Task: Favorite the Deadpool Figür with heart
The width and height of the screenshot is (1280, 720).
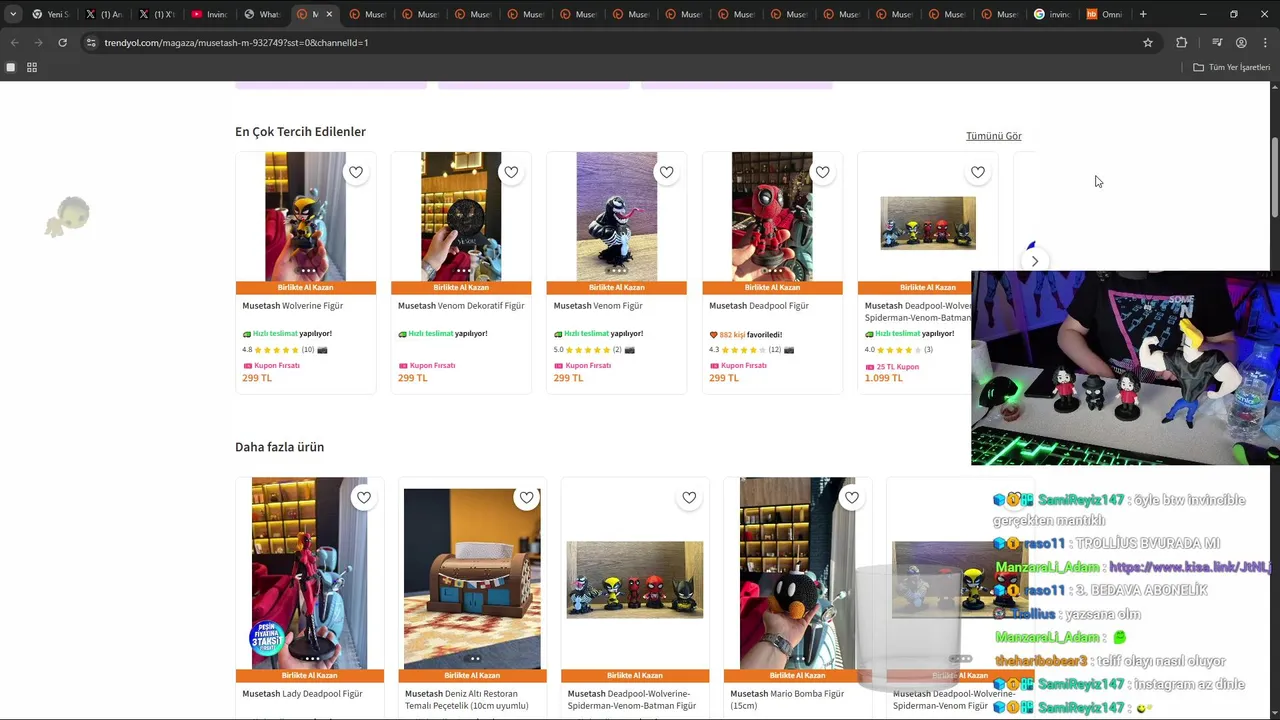Action: pos(822,172)
